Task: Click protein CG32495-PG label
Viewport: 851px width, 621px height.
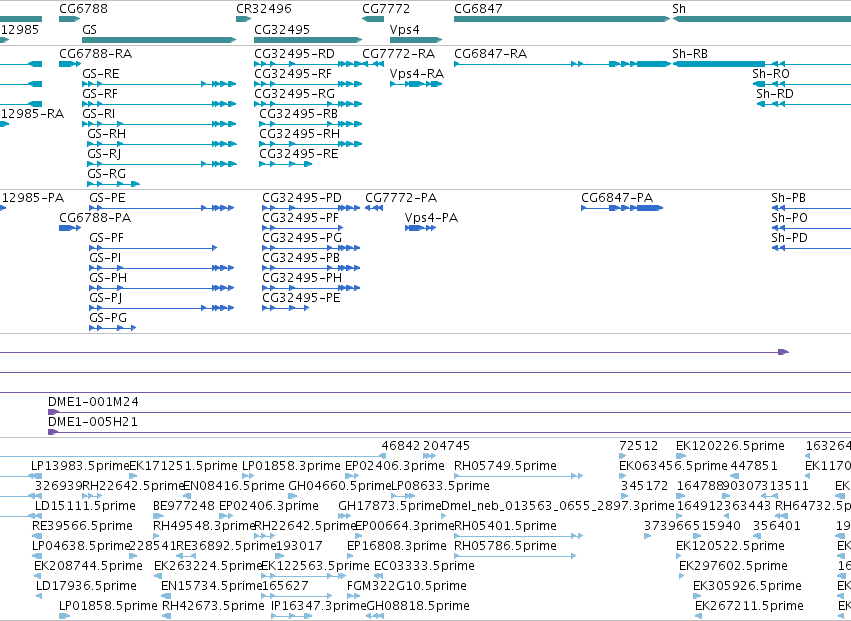Action: pyautogui.click(x=302, y=238)
